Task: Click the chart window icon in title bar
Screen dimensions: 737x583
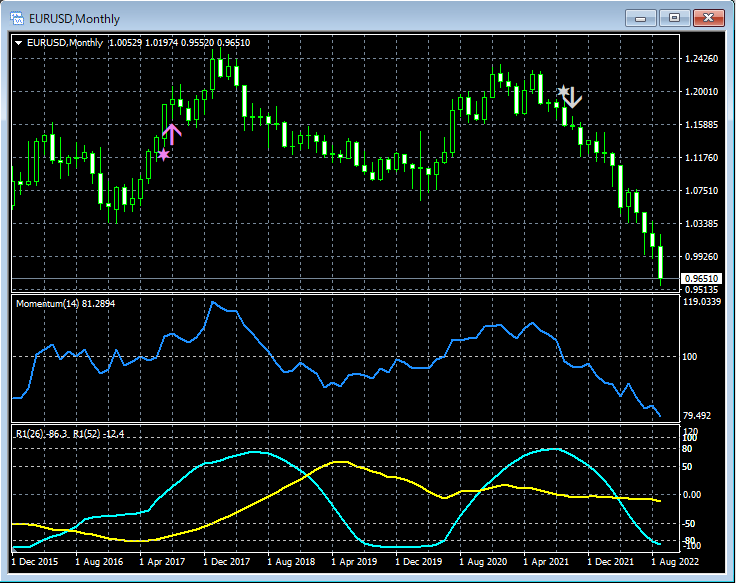Action: (17, 18)
